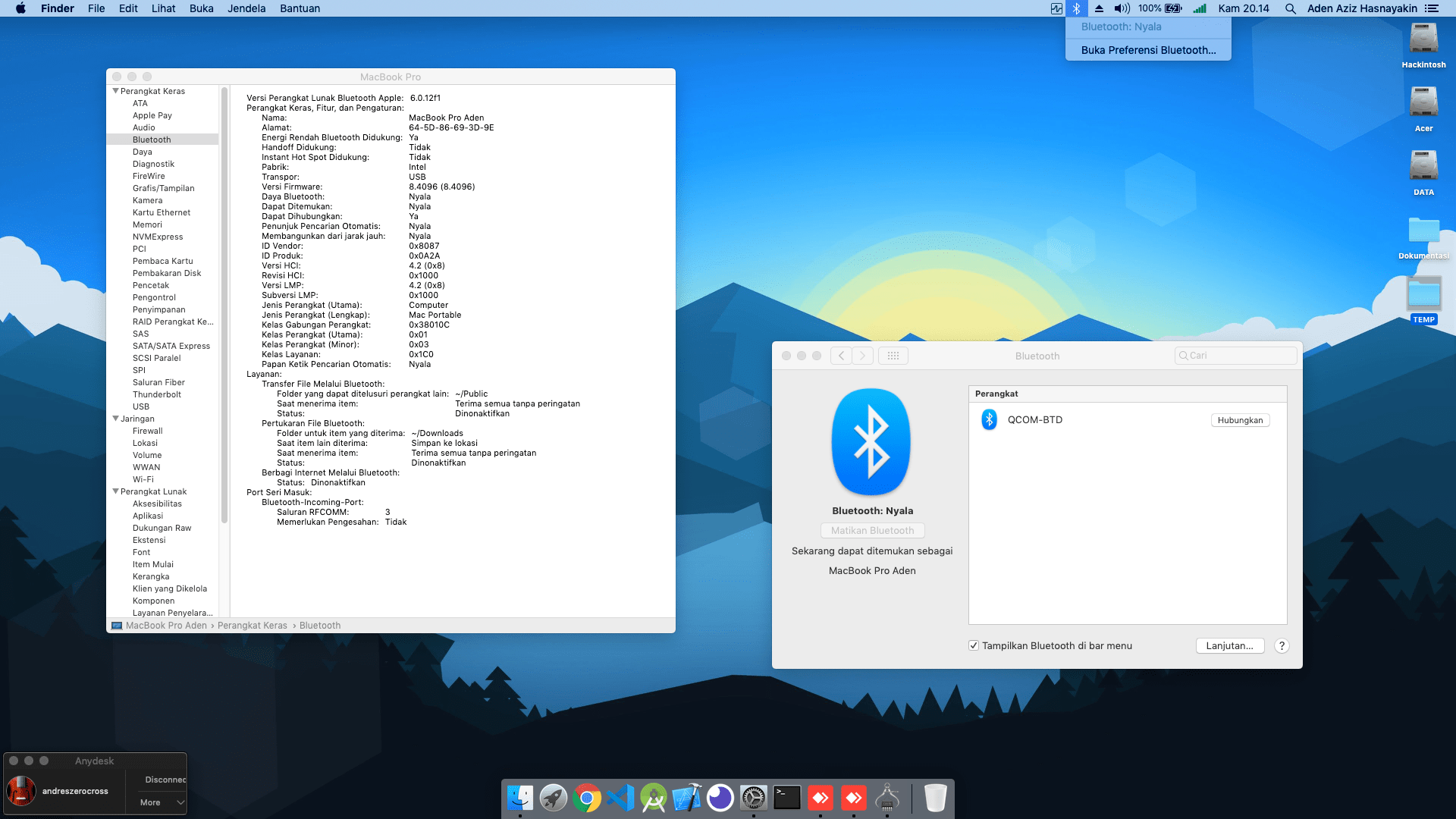Viewport: 1456px width, 819px height.
Task: Open Google Chrome in the Dock
Action: click(587, 798)
